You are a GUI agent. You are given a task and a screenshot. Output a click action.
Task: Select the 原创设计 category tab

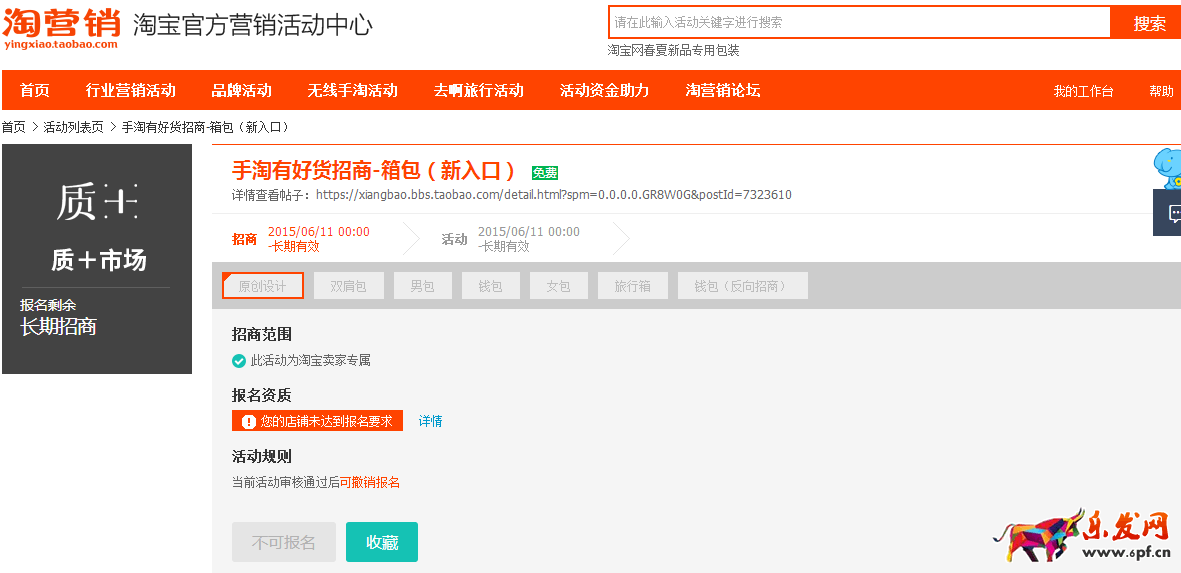pos(262,286)
